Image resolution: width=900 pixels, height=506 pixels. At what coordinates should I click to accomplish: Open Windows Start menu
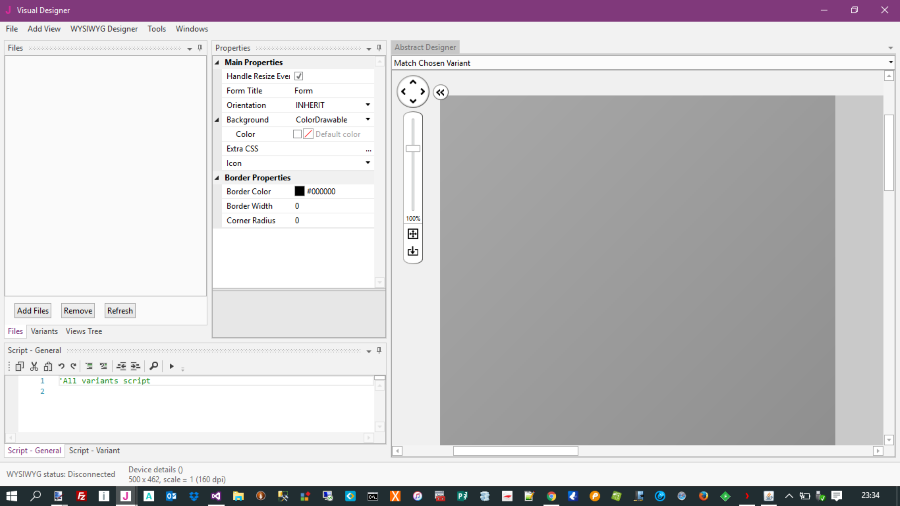tap(11, 496)
